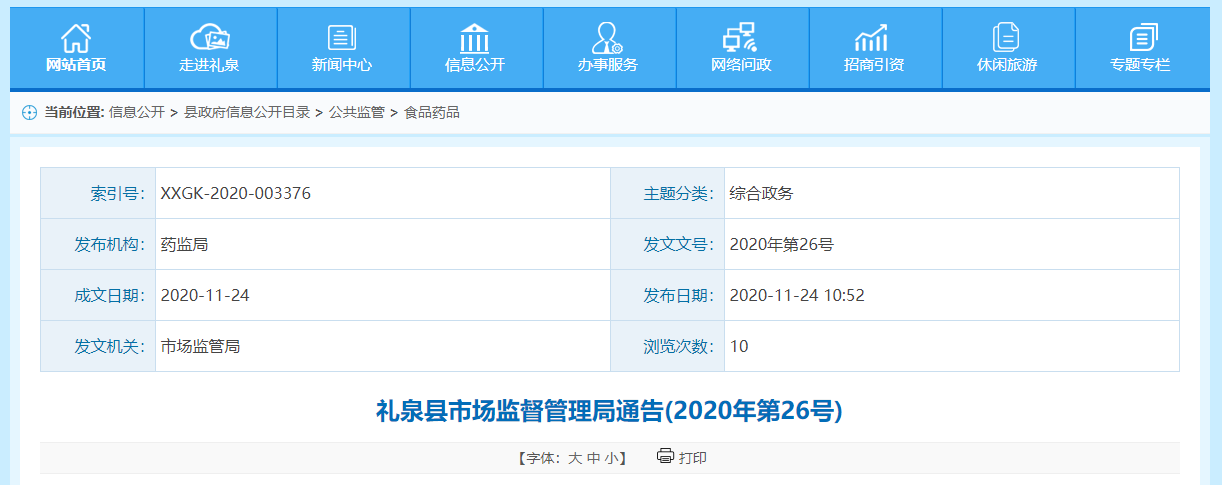Open the 网络问政 menu label
Image resolution: width=1222 pixels, height=485 pixels.
click(x=741, y=65)
